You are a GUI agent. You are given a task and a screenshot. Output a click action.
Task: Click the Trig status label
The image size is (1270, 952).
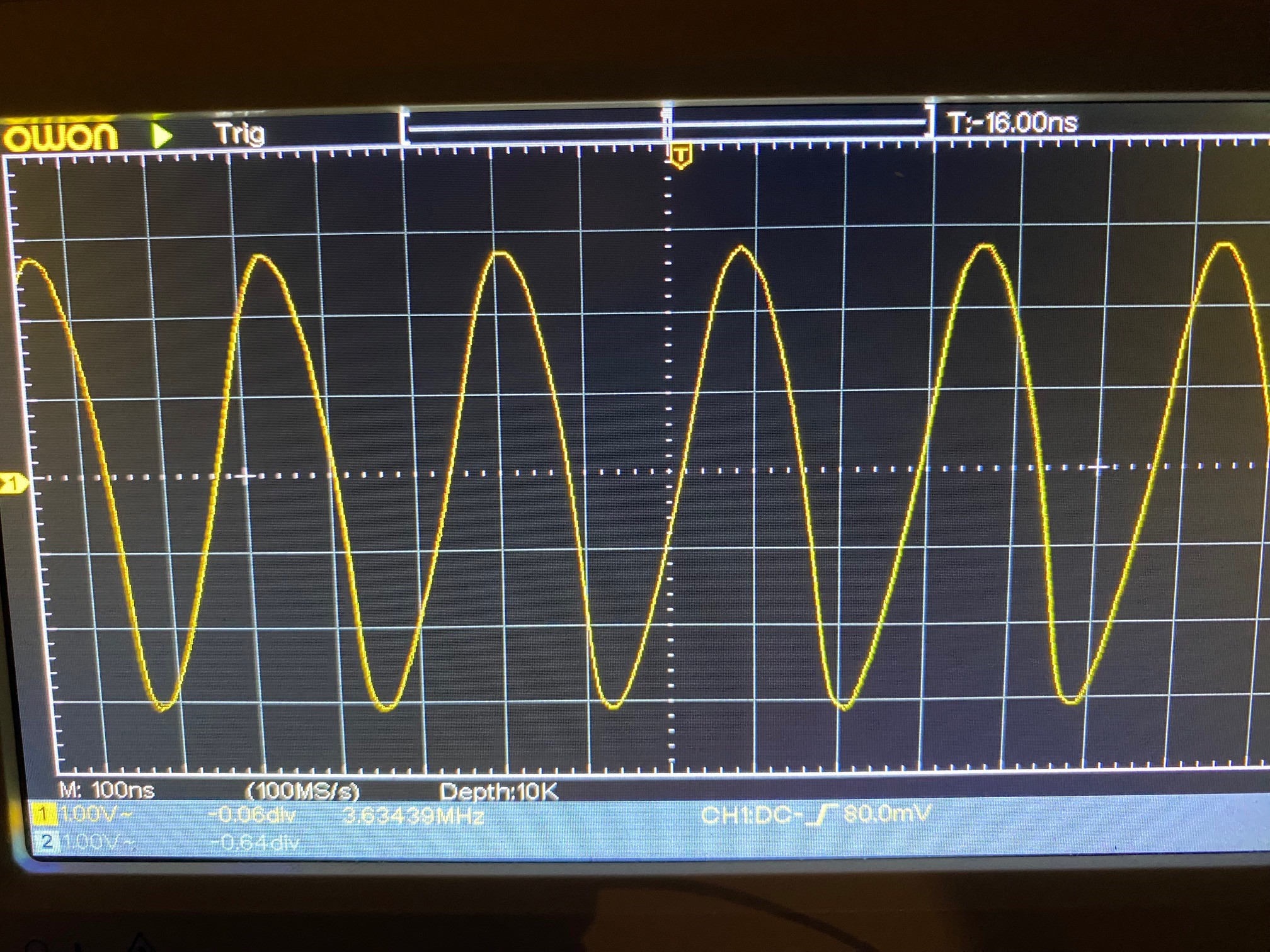[239, 133]
